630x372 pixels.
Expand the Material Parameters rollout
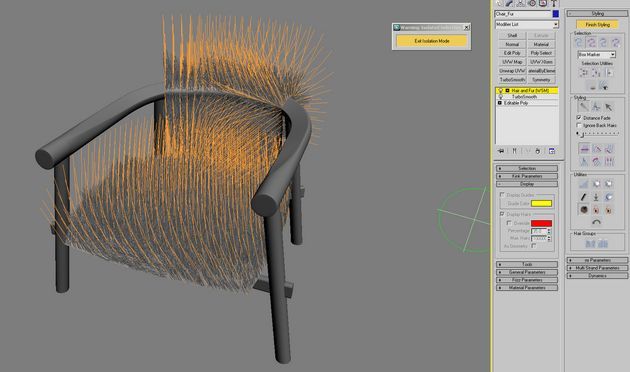(x=527, y=288)
